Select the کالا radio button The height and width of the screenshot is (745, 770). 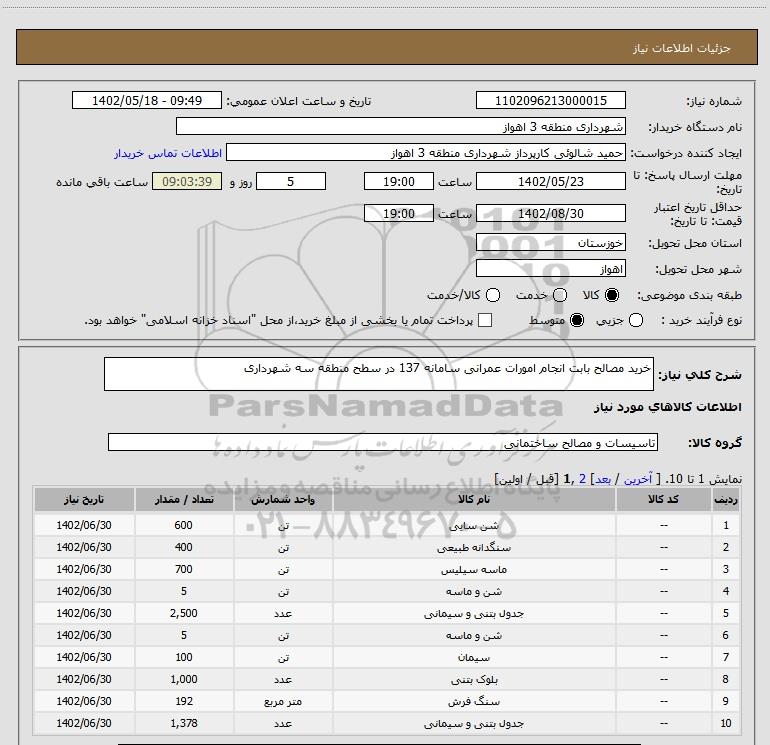(612, 295)
